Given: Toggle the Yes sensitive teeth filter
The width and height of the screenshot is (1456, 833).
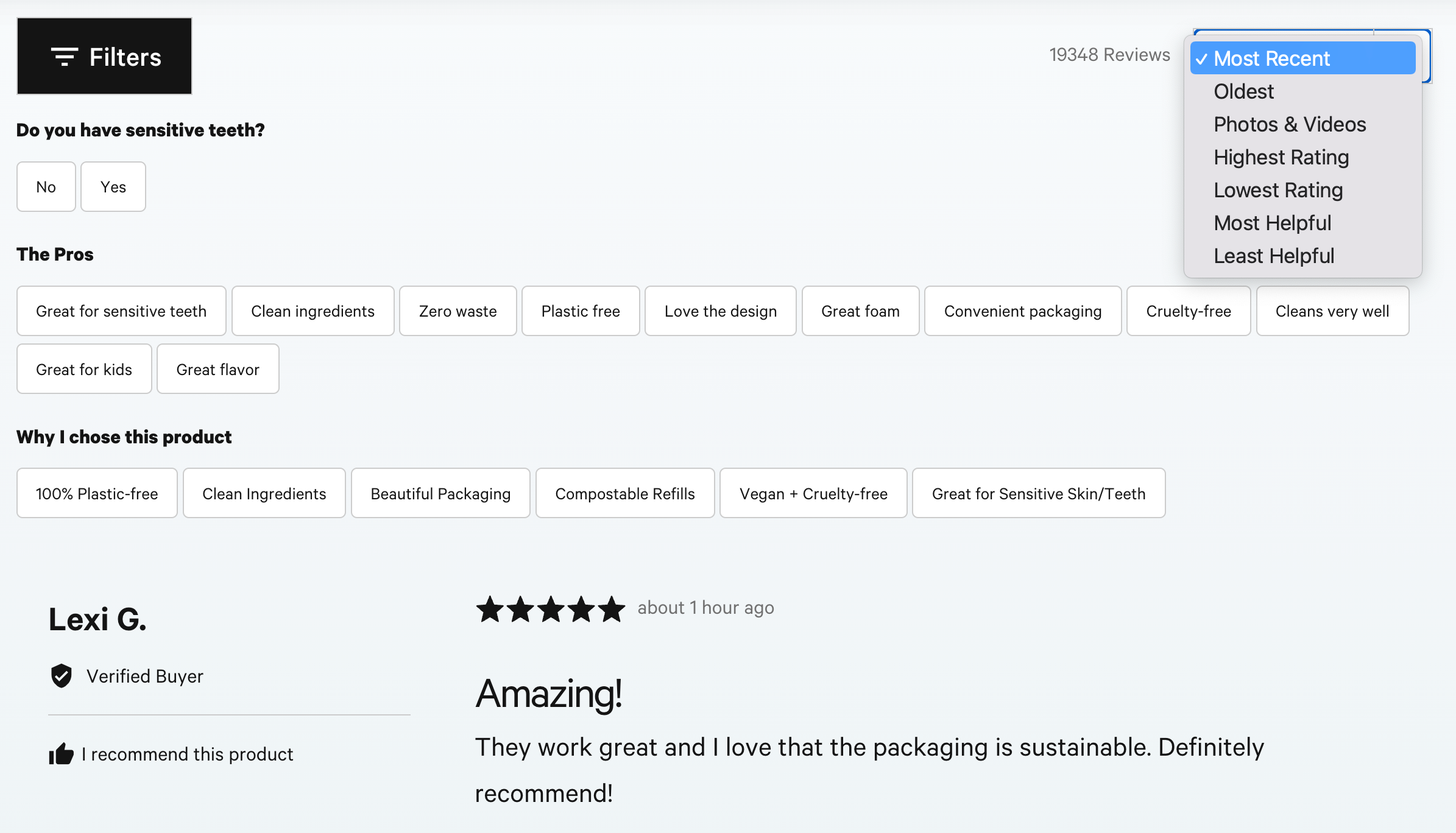Looking at the screenshot, I should click(113, 187).
